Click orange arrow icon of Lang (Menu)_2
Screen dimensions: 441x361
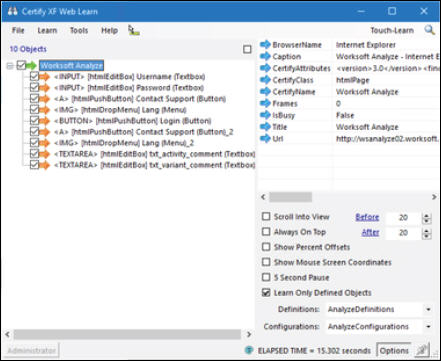44,143
